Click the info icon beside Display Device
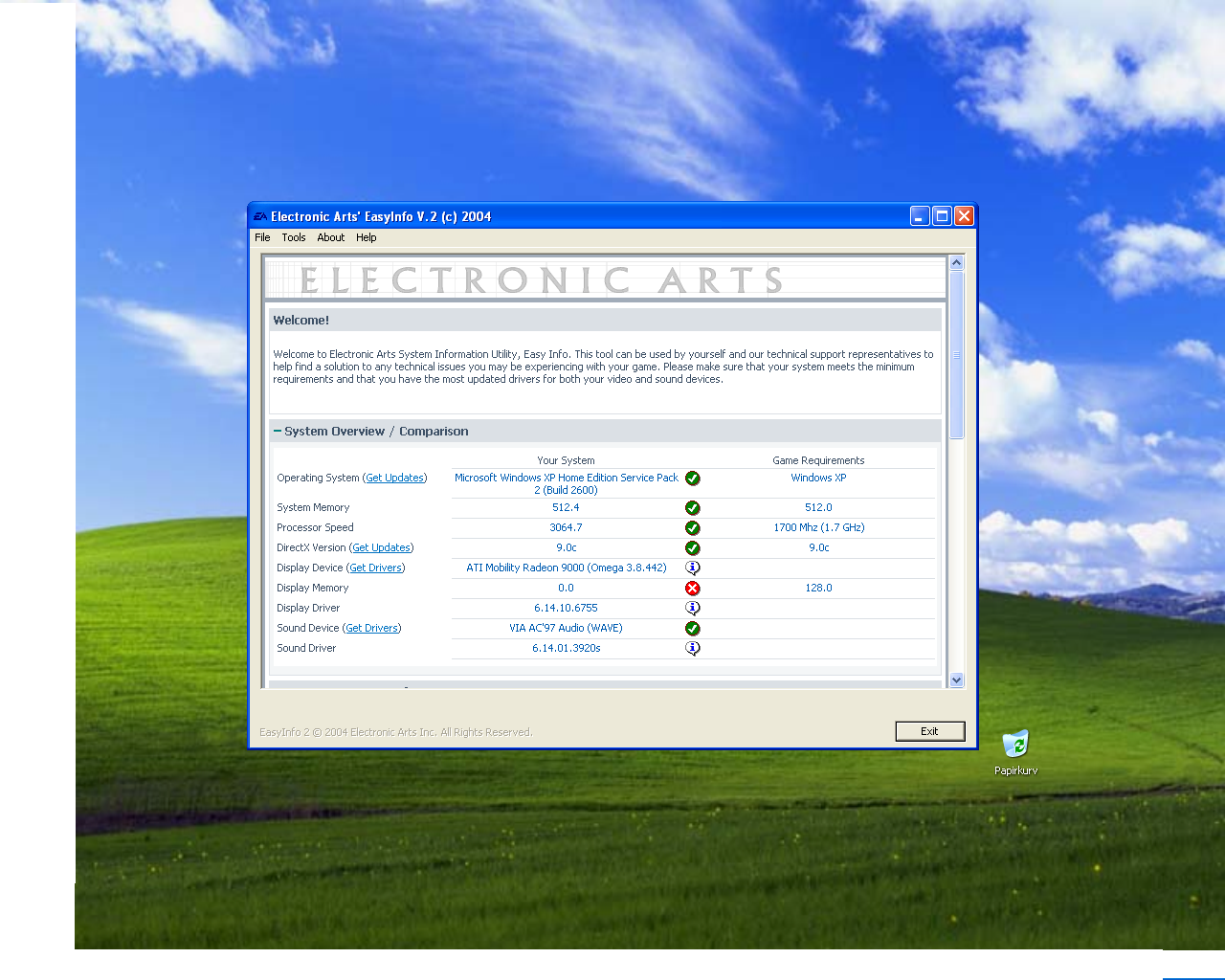 693,568
